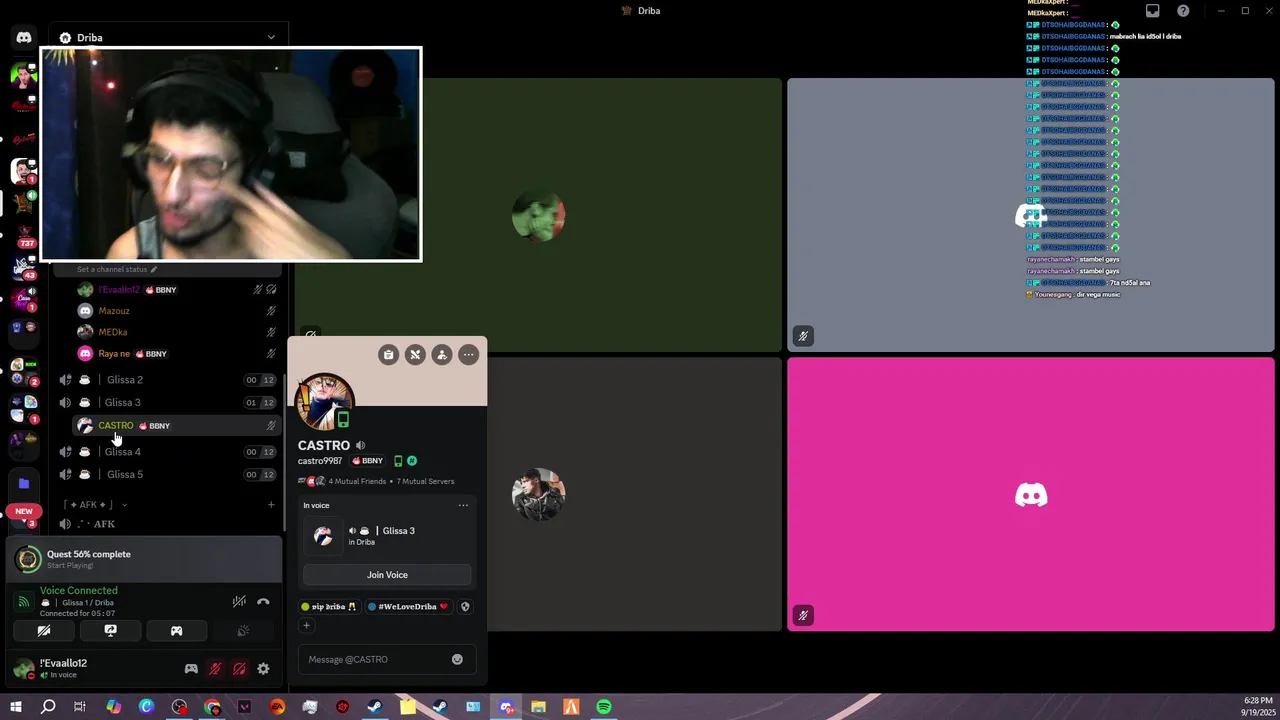The height and width of the screenshot is (720, 1280).
Task: Open Discord Direct Messages home icon
Action: tap(24, 38)
